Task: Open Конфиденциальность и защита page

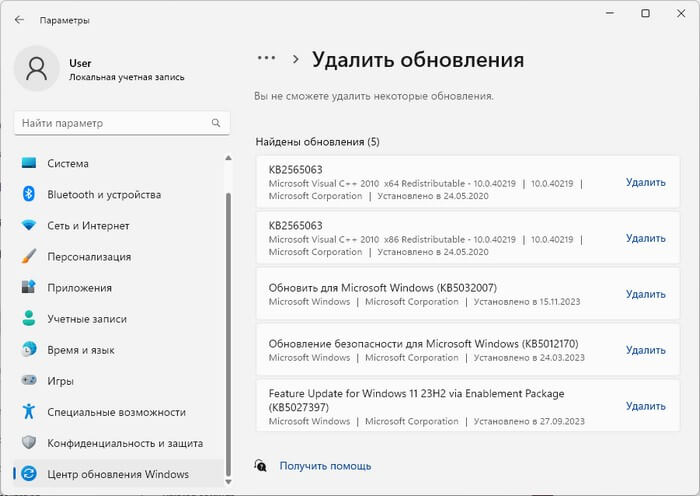Action: pos(125,443)
